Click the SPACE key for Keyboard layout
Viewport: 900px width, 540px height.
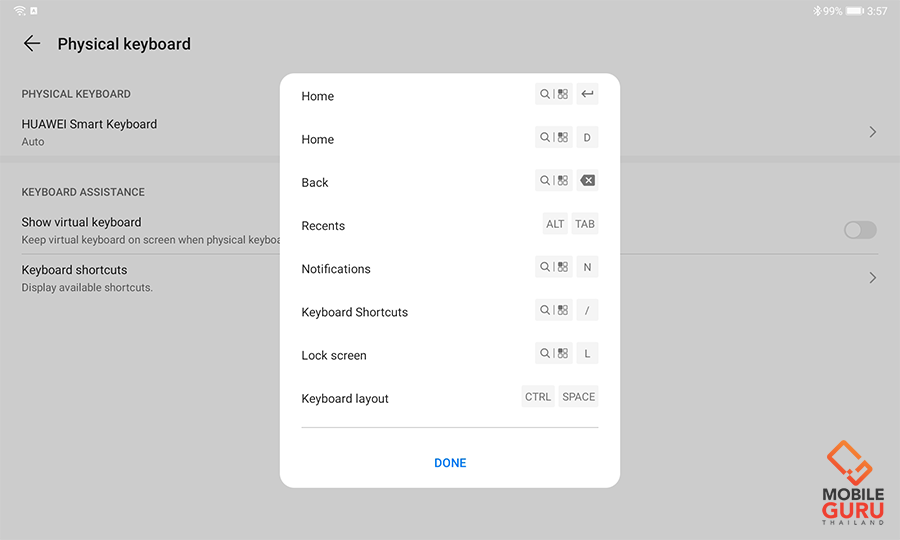(579, 397)
